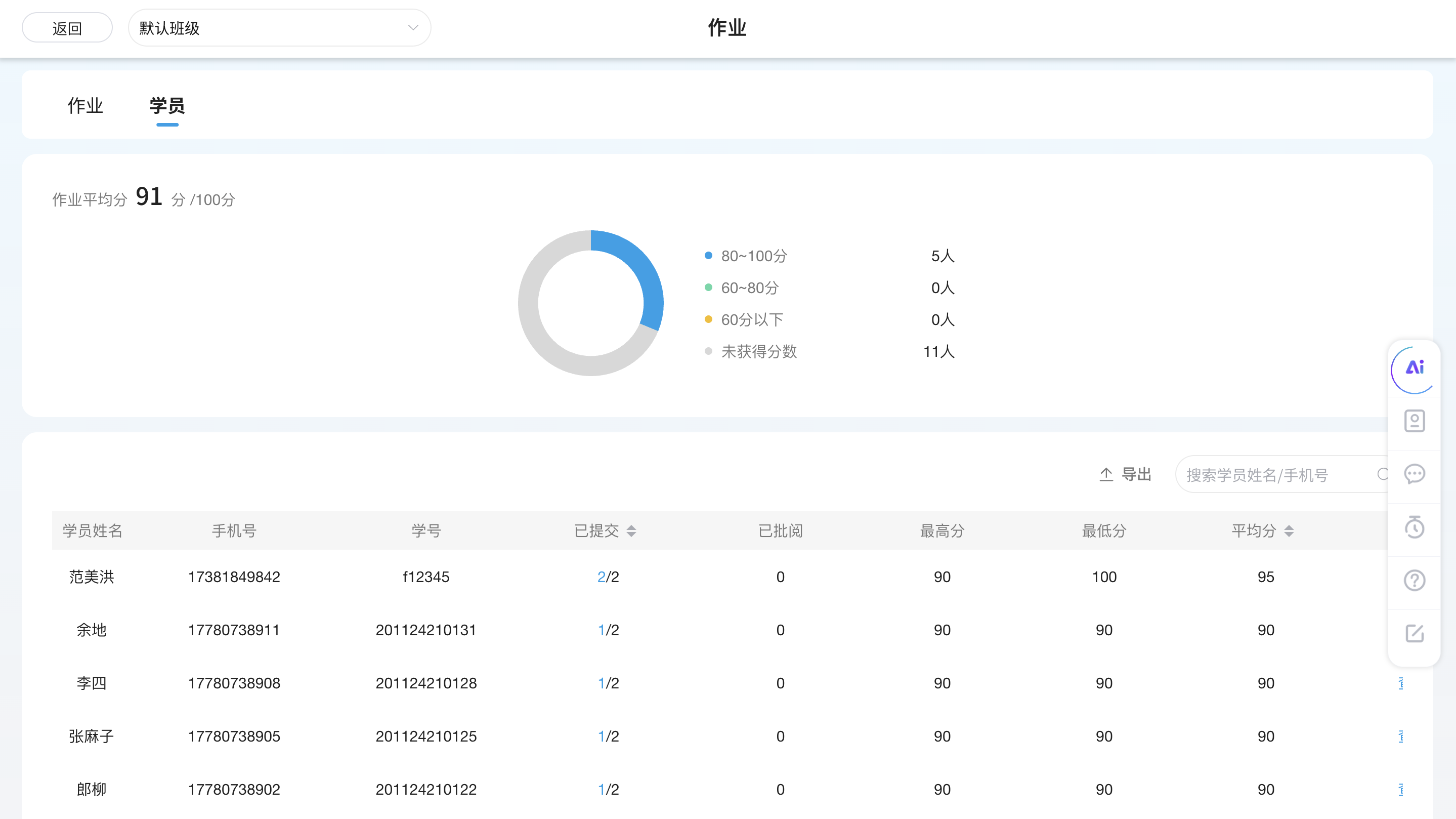Open 李四's 1/2 submitted link

coord(608,683)
